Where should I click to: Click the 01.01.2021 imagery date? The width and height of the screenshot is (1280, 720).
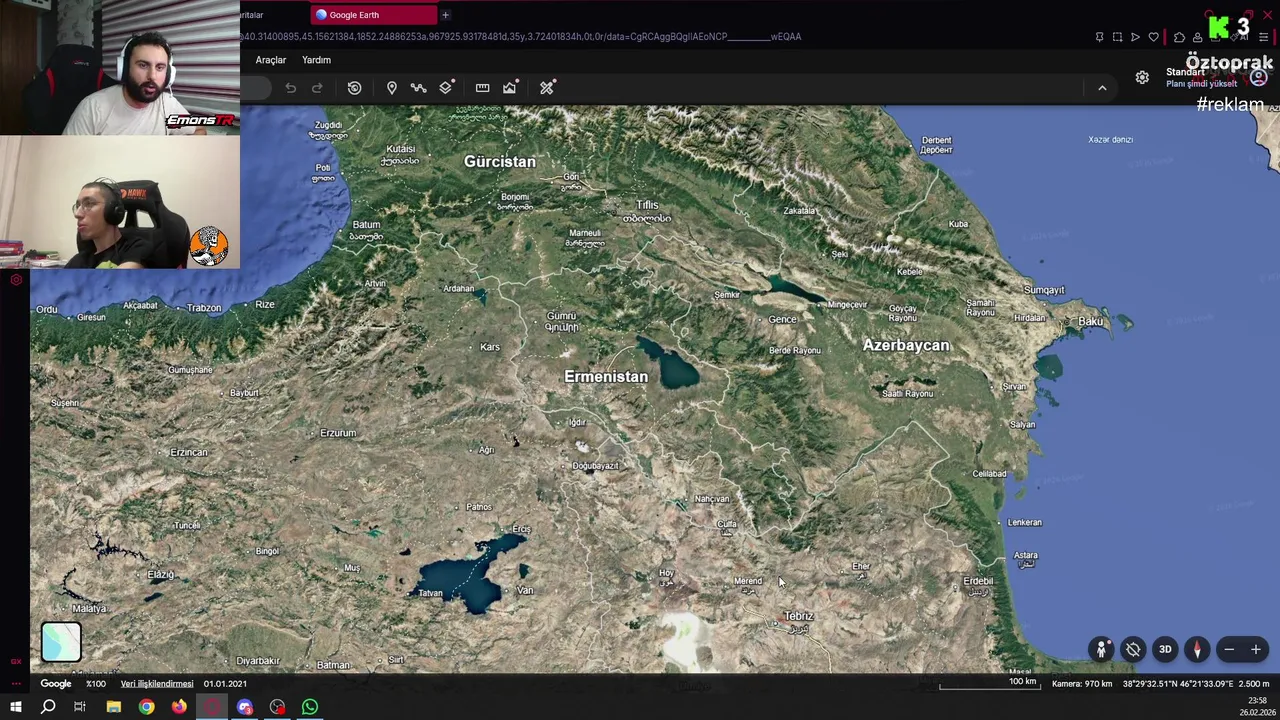[x=225, y=684]
